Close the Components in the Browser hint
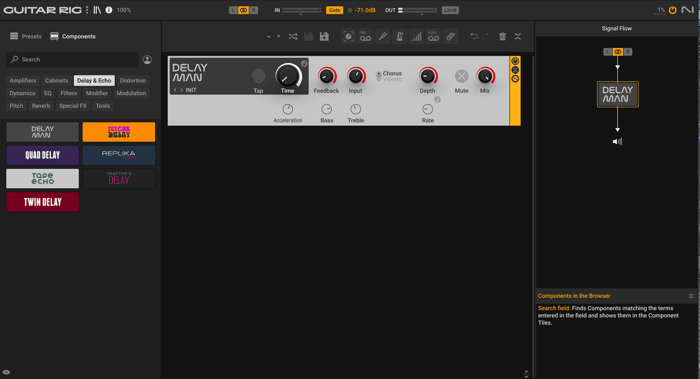The width and height of the screenshot is (700, 379). (691, 296)
